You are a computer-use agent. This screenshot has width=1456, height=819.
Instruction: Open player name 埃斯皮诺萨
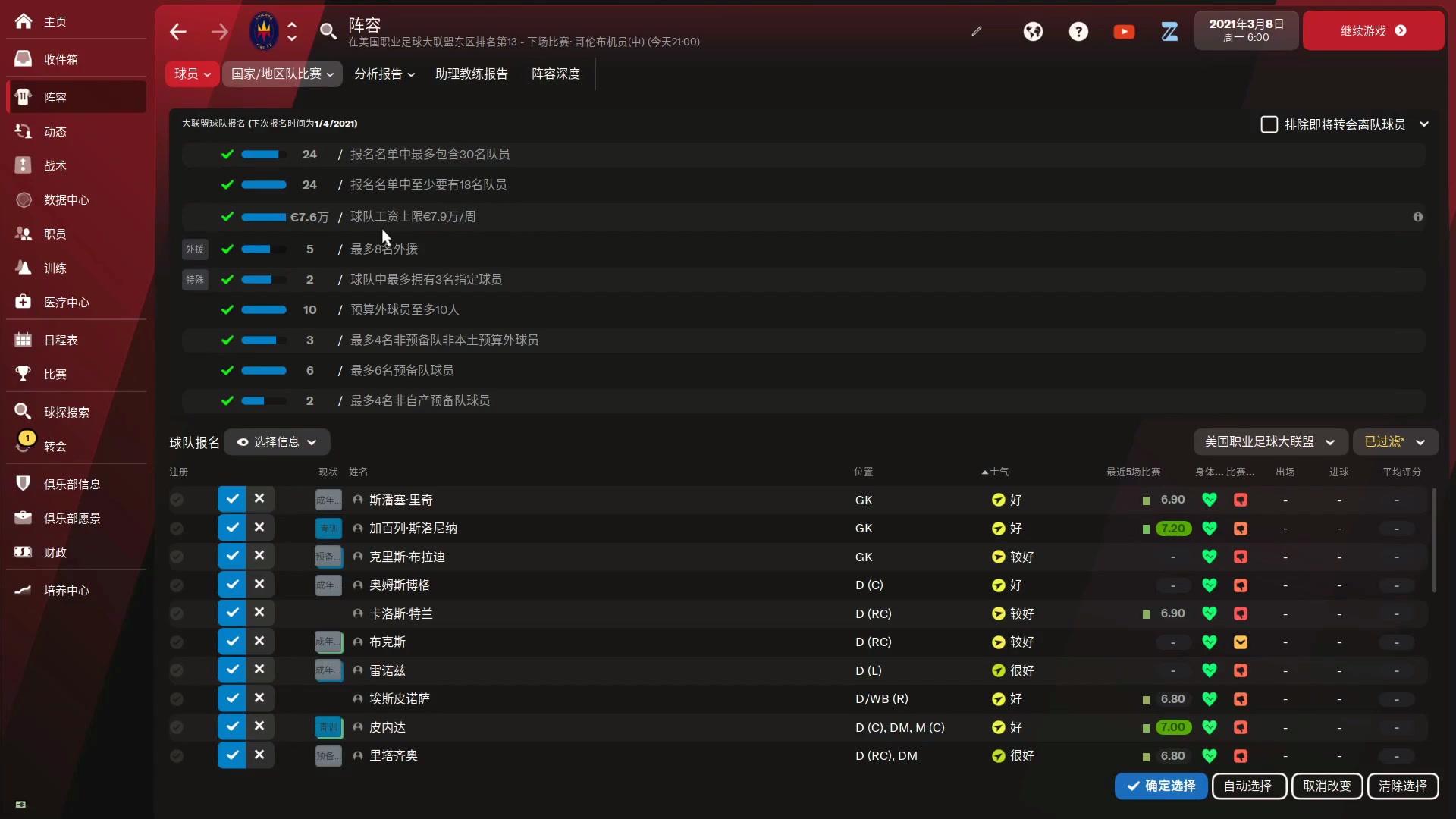(x=400, y=698)
